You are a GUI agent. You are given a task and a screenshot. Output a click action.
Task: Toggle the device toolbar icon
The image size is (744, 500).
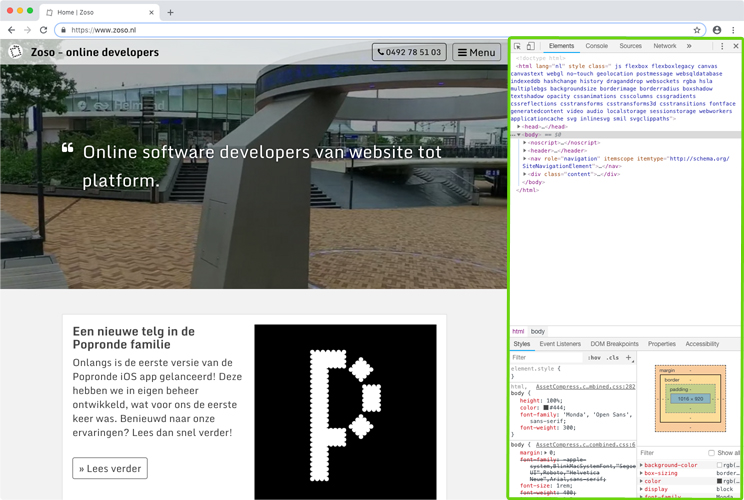pyautogui.click(x=530, y=46)
